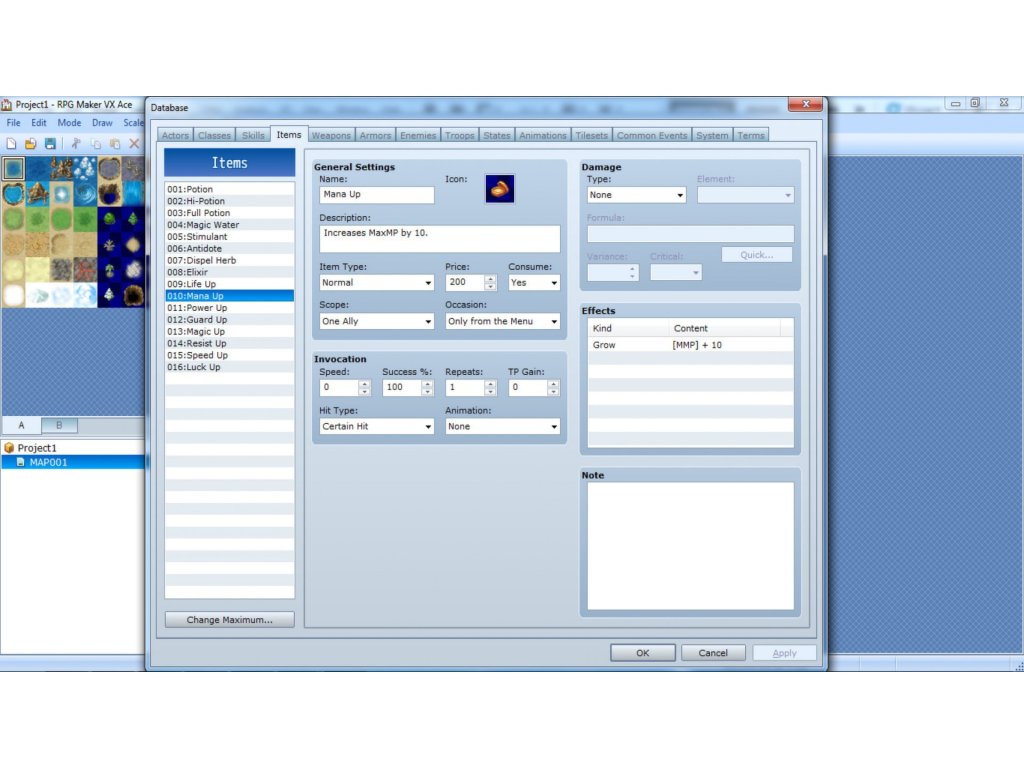
Task: Change the Mana Up item icon
Action: [x=500, y=189]
